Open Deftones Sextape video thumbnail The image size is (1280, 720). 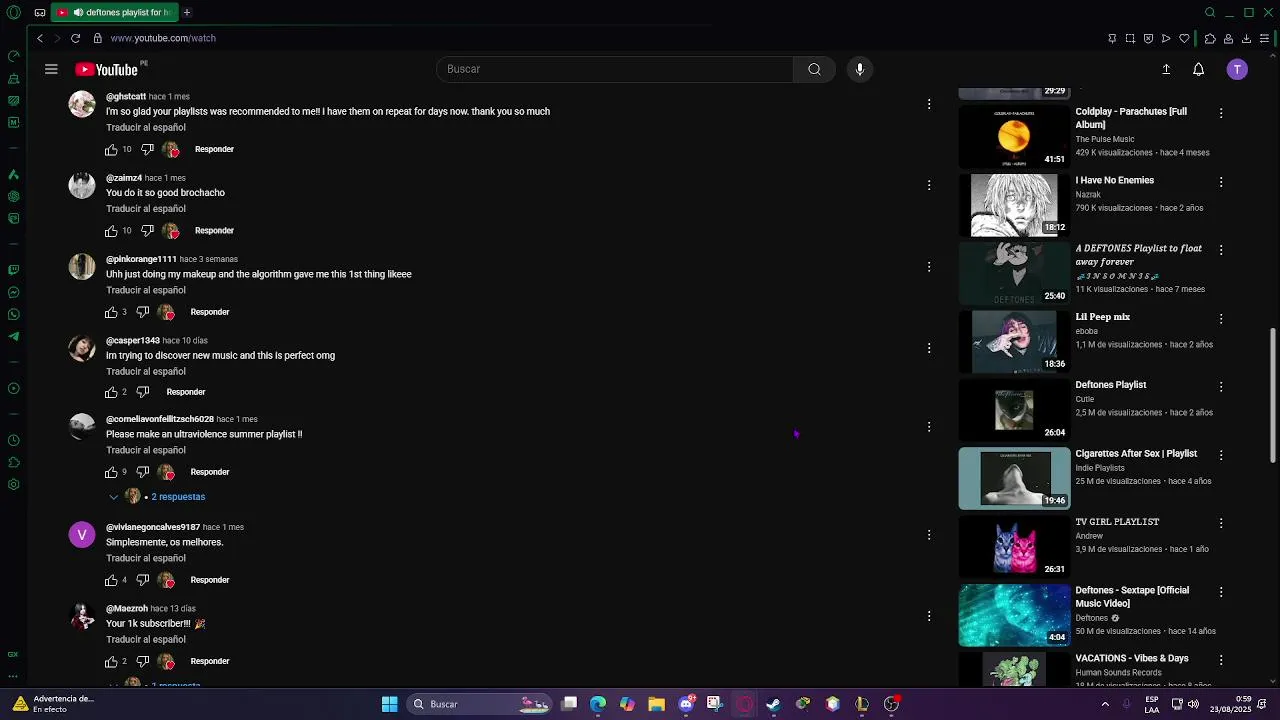click(x=1014, y=615)
